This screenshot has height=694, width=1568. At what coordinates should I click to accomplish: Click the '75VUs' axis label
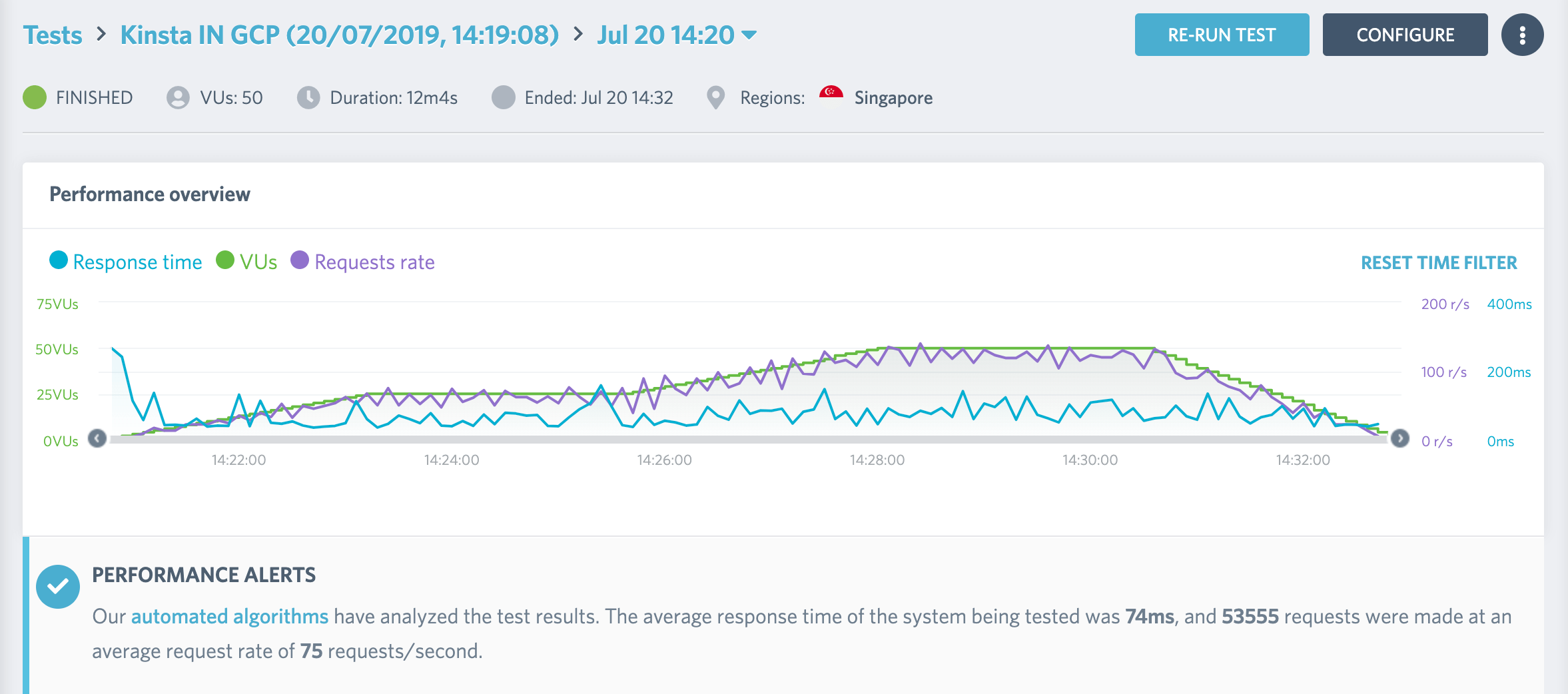pos(57,304)
